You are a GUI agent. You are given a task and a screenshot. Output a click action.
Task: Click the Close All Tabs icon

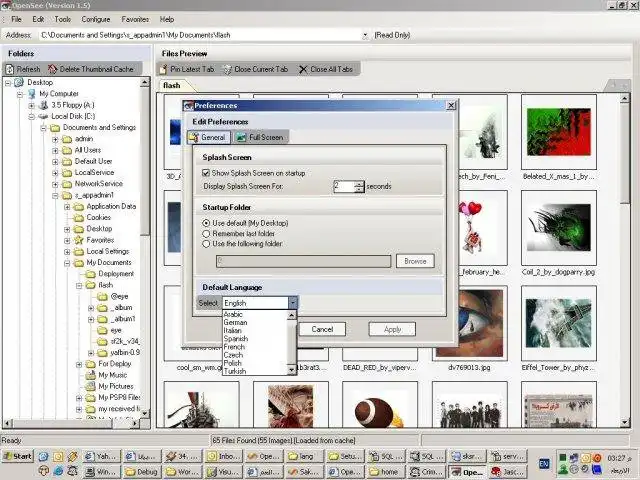303,69
